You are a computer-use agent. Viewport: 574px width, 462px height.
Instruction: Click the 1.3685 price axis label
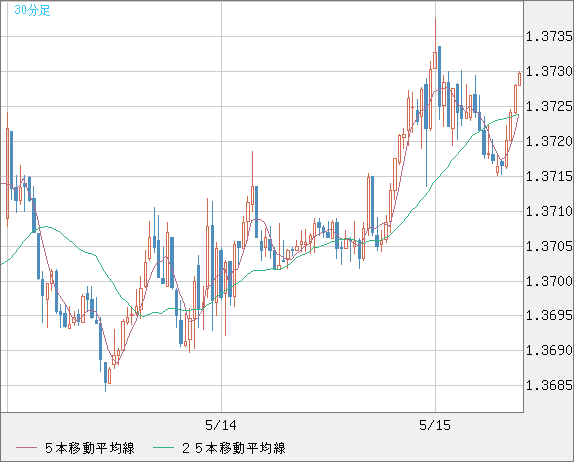(549, 385)
